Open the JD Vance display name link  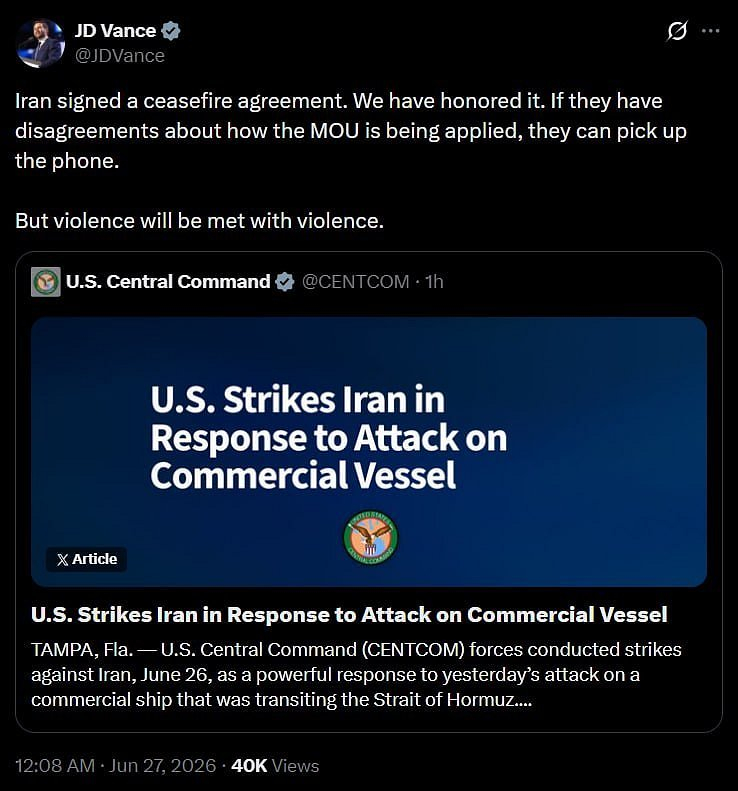[116, 31]
